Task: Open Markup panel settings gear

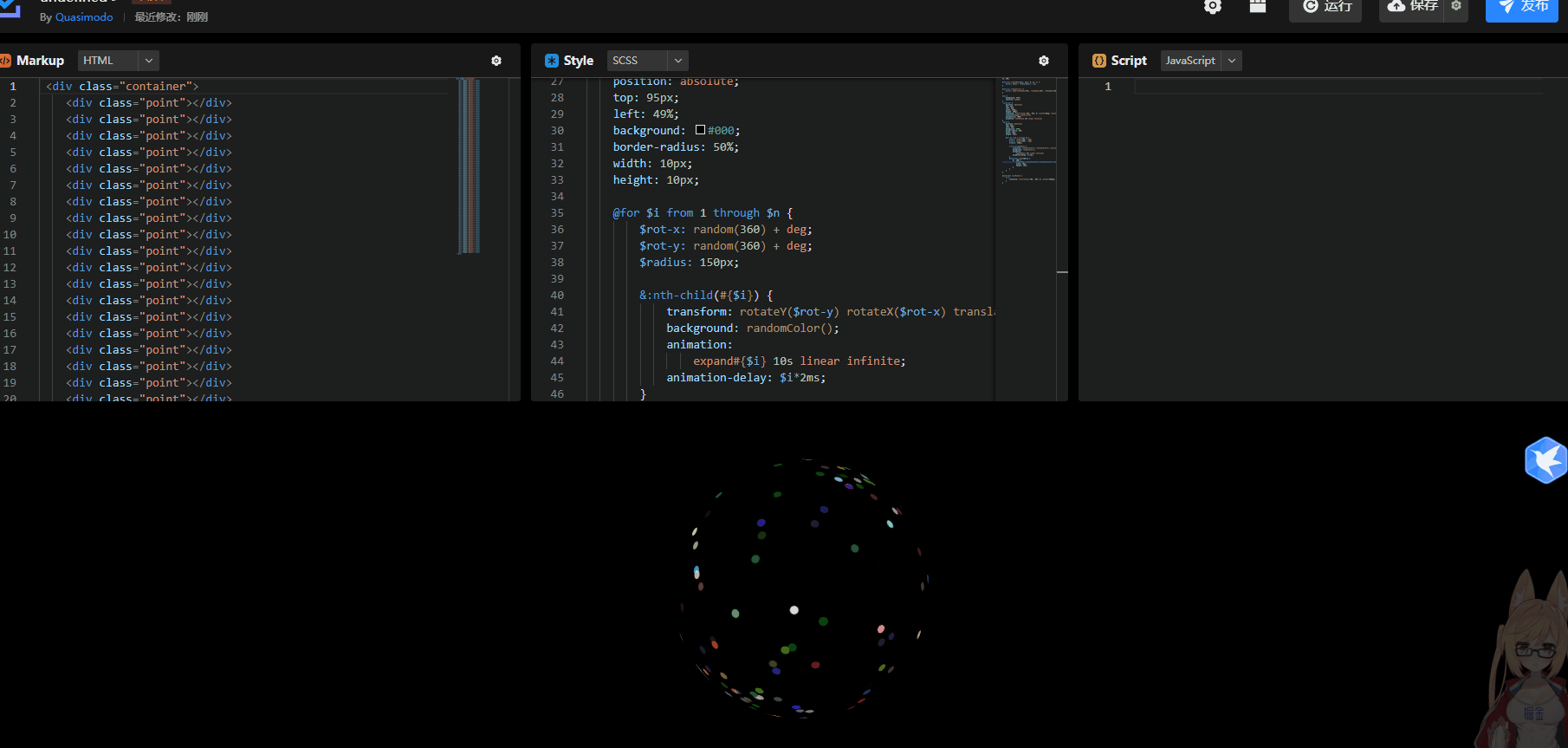Action: pos(496,61)
